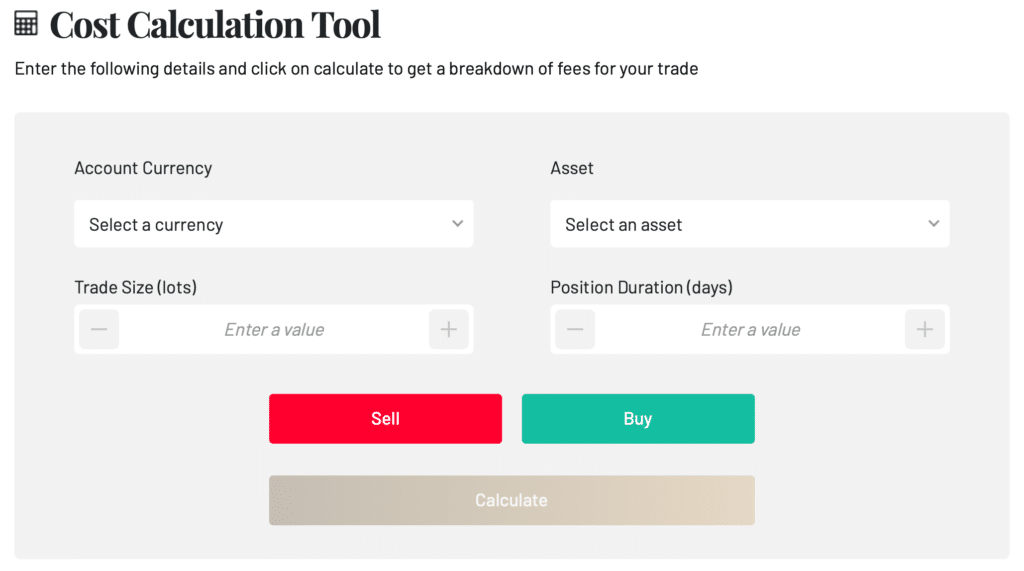Click the Calculate button
The width and height of the screenshot is (1024, 571).
512,500
